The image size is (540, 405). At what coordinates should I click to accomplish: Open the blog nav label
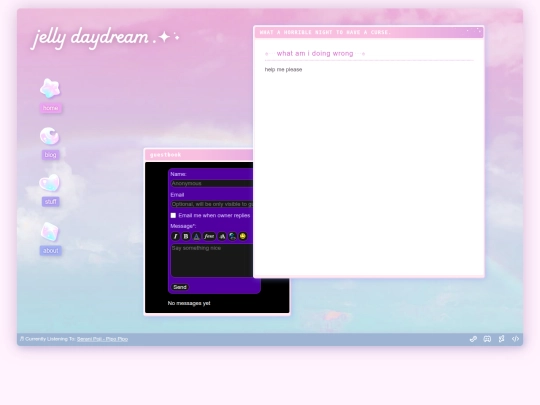(50, 155)
